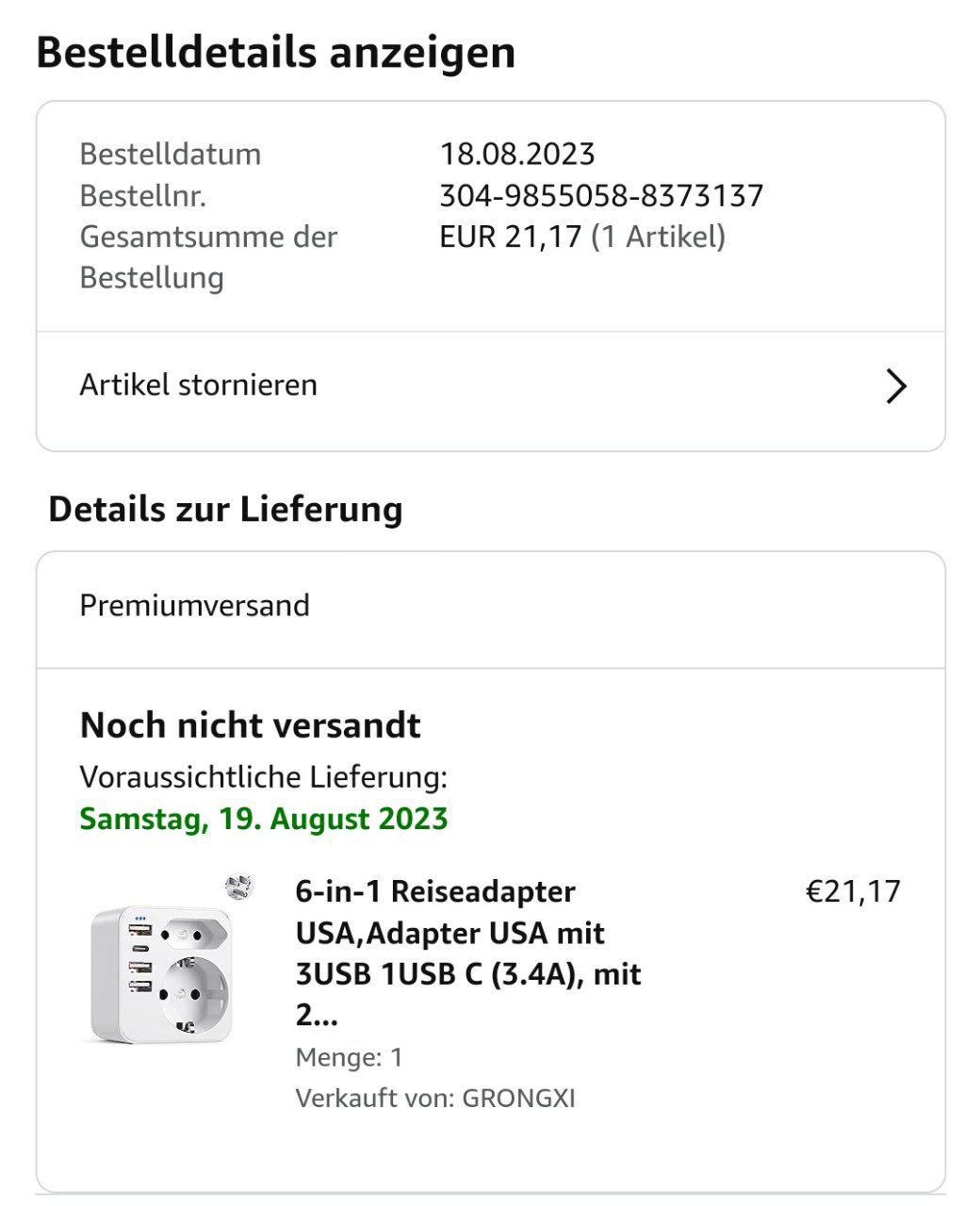980x1206 pixels.
Task: Click the "(1 Artikel)" item count
Action: [658, 236]
